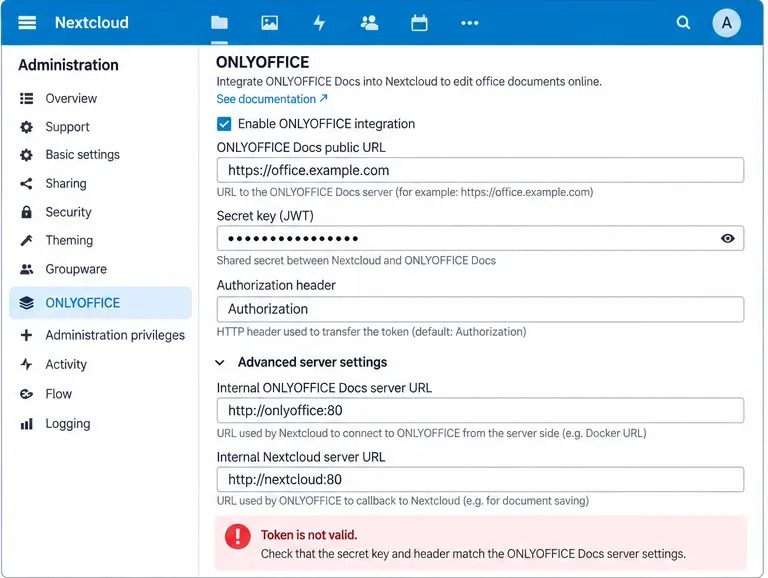Focus Internal Nextcloud server URL field
Screen dimensions: 768x578
tap(480, 480)
